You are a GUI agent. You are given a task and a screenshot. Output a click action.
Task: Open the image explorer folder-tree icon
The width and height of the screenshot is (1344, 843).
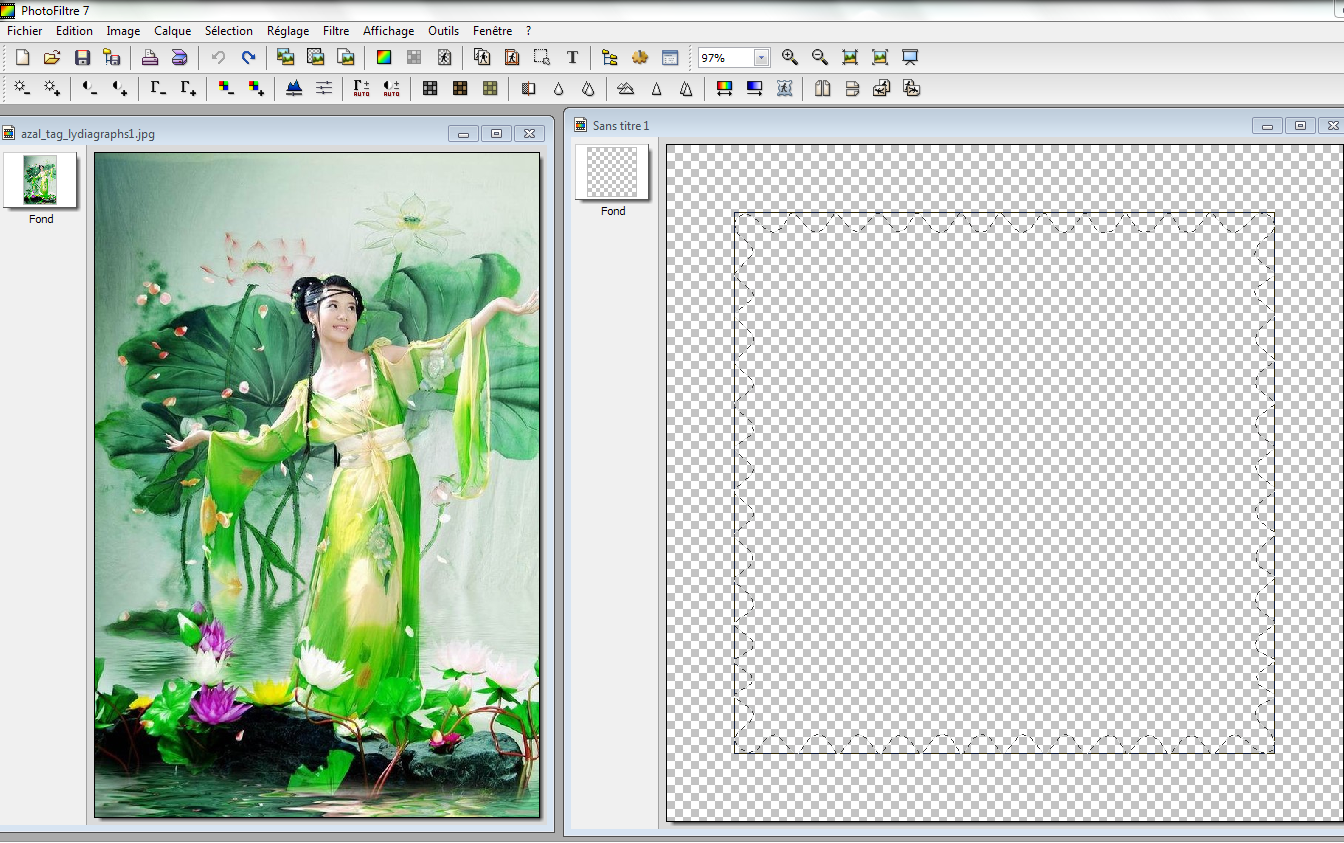click(x=609, y=58)
